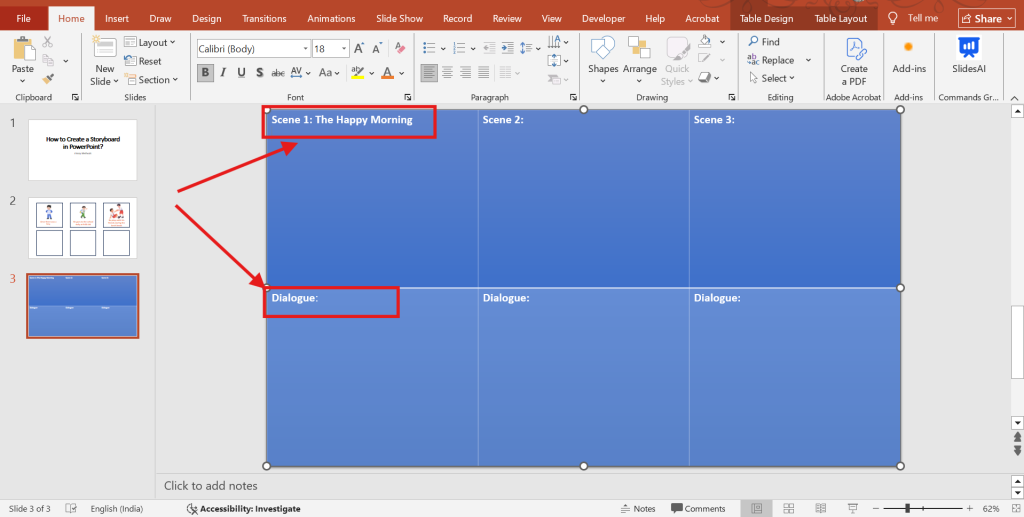Expand the Layout dropdown in Slides group

[150, 43]
